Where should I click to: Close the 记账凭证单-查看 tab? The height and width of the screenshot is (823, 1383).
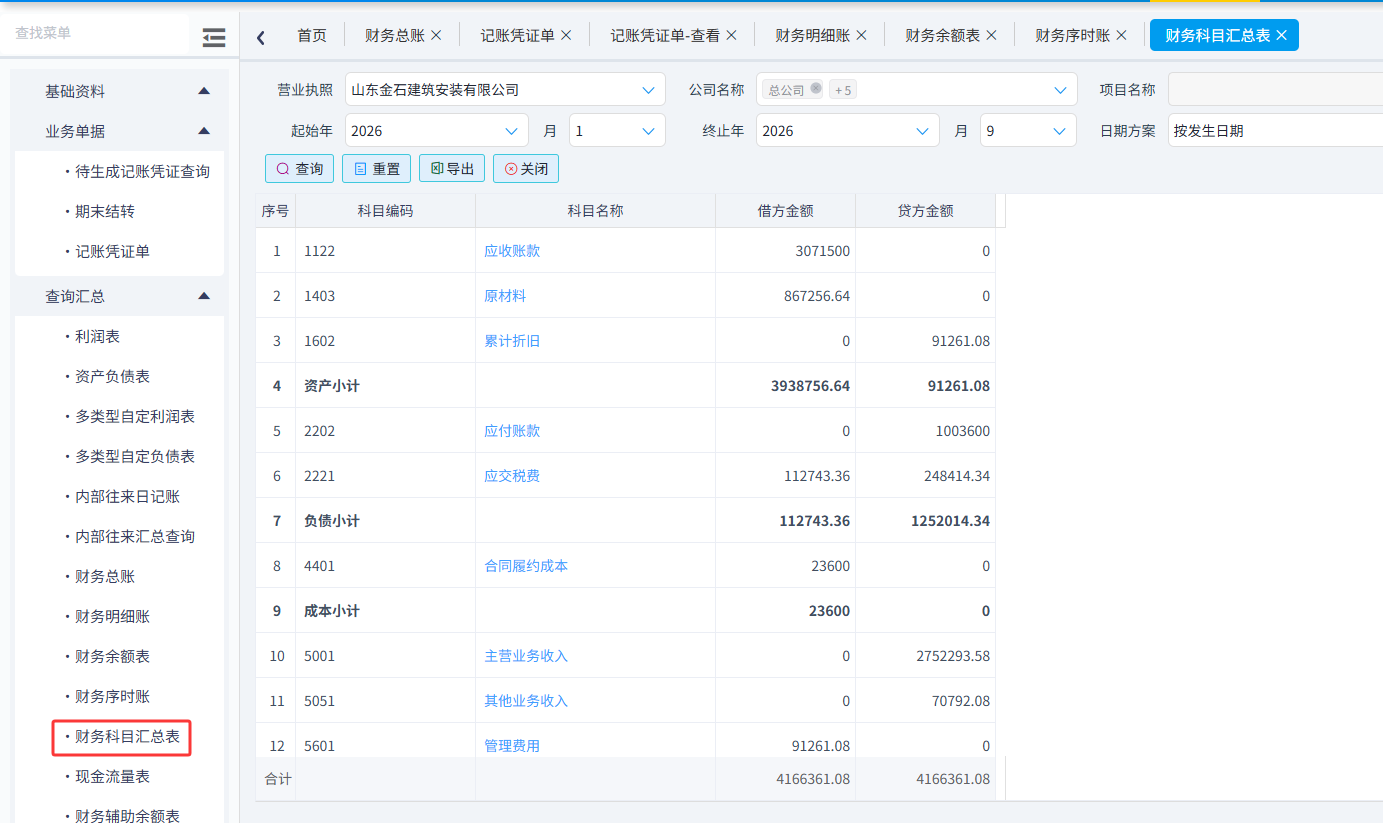pos(731,35)
